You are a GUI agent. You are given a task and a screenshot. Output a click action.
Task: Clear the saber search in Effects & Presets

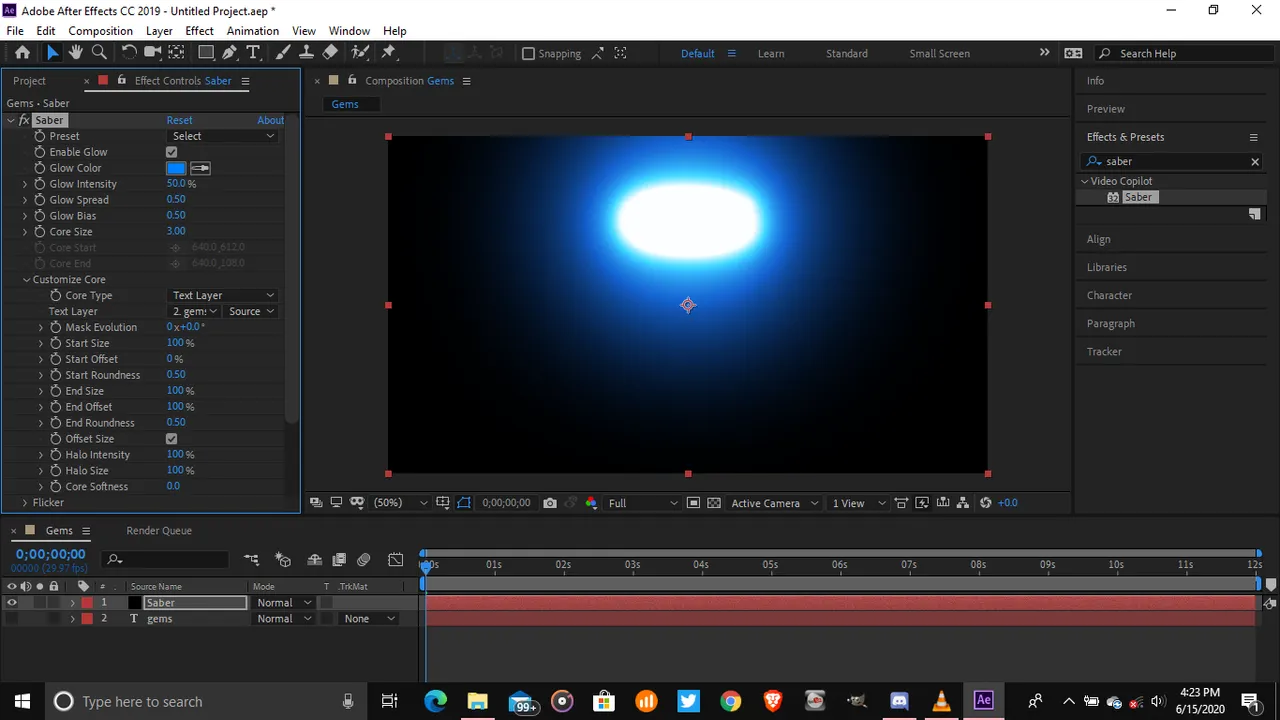pyautogui.click(x=1255, y=161)
